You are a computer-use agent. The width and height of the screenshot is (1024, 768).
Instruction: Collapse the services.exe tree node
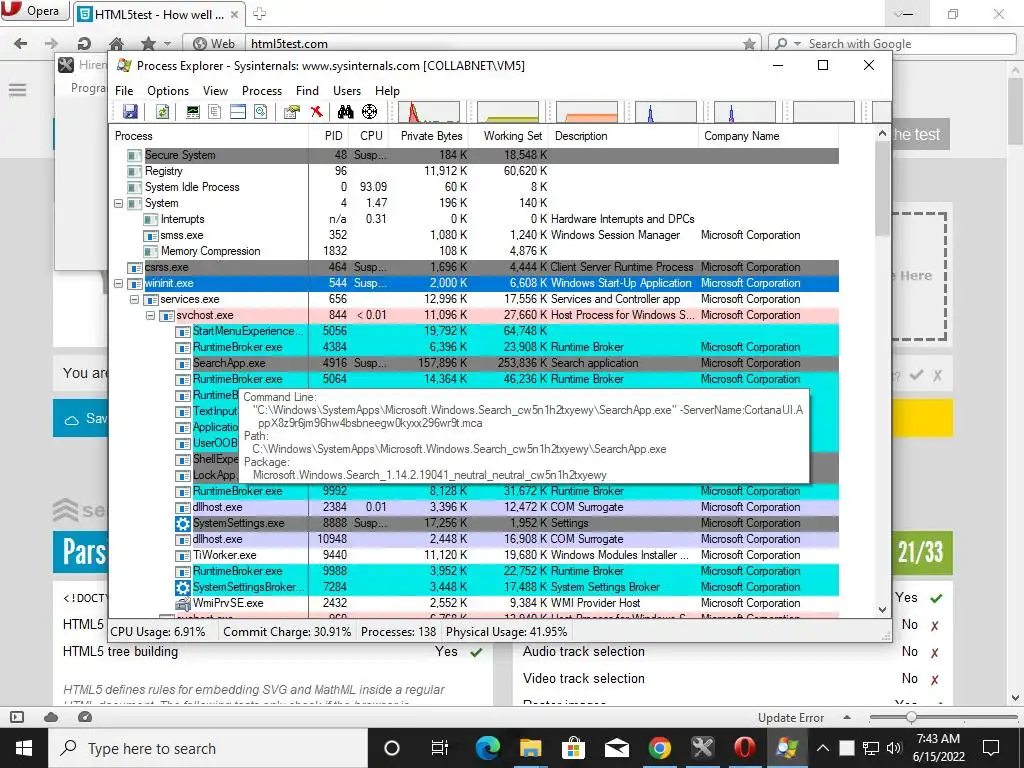pyautogui.click(x=135, y=299)
